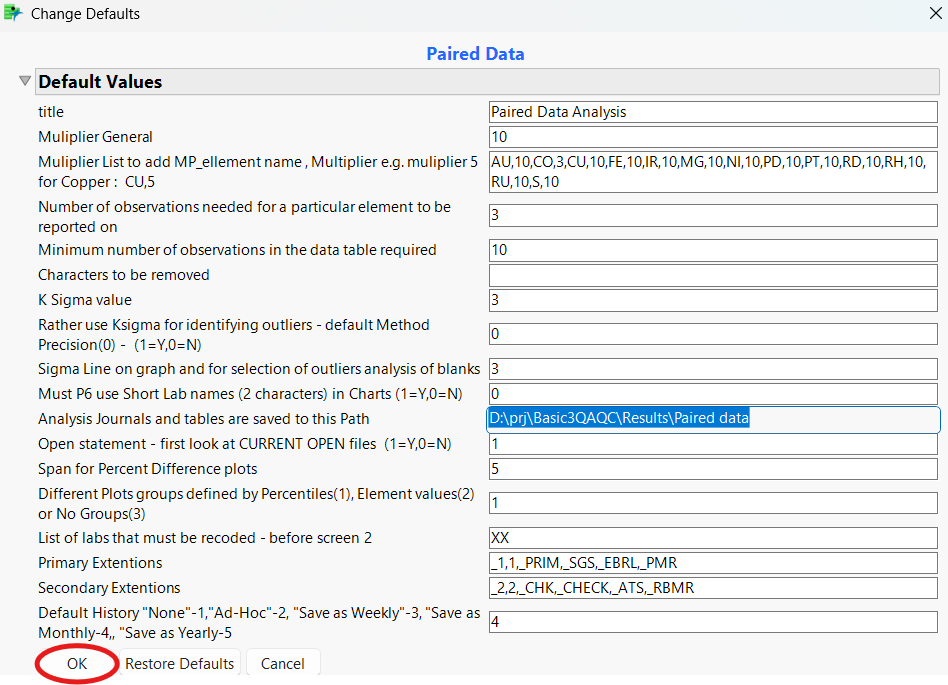Collapse the Default Values section
948x685 pixels.
[23, 81]
